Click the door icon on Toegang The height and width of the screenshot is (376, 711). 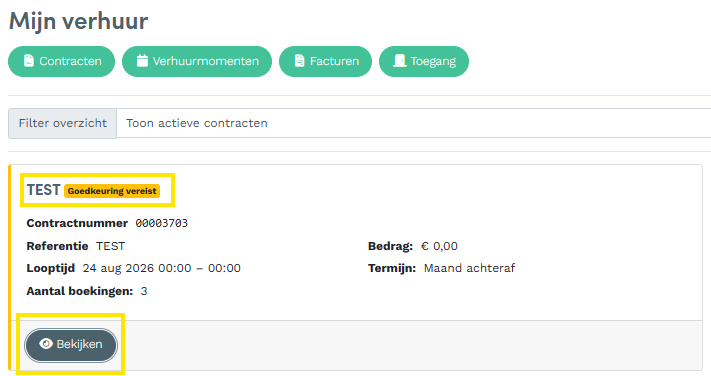tap(399, 61)
